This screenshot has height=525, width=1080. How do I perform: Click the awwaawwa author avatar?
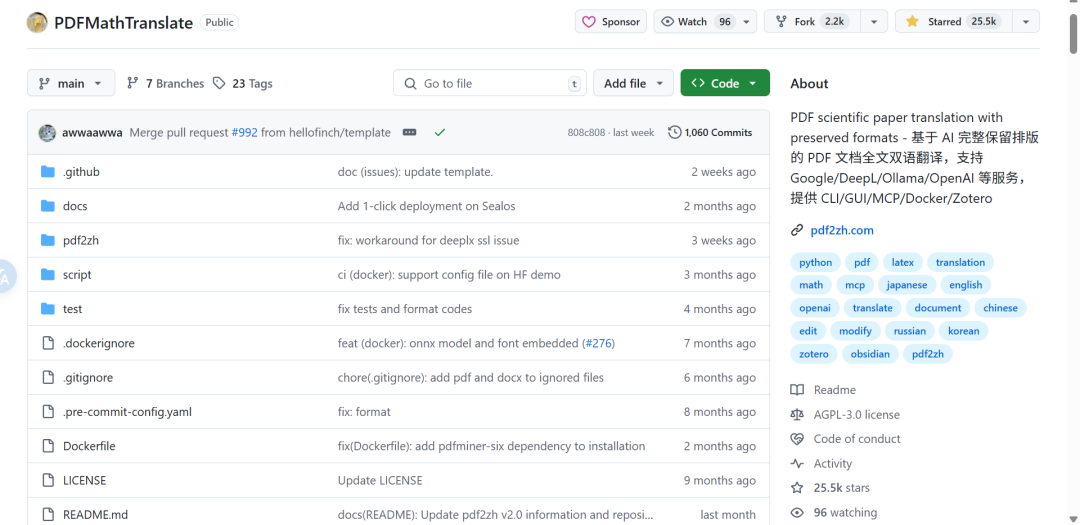pyautogui.click(x=47, y=132)
